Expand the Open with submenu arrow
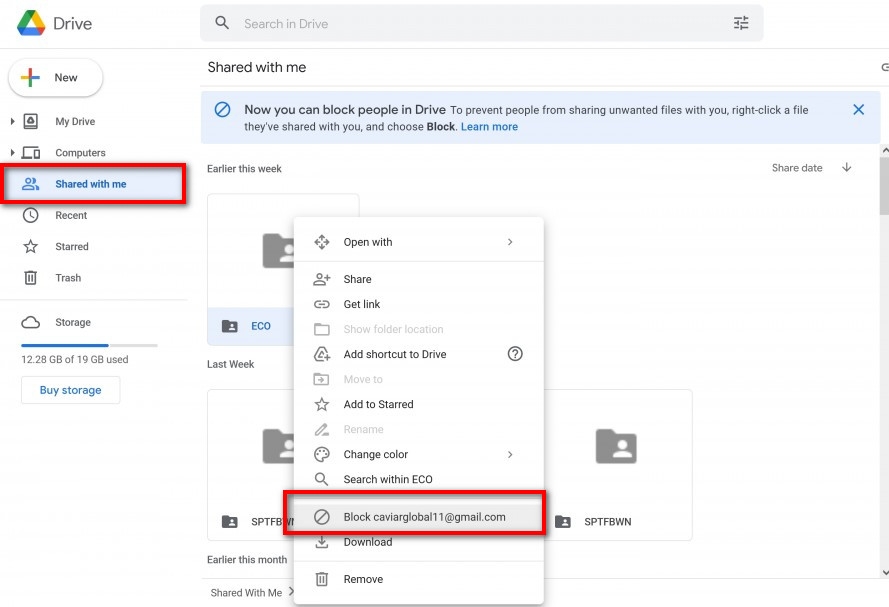Viewport: 889px width, 607px height. tap(510, 242)
